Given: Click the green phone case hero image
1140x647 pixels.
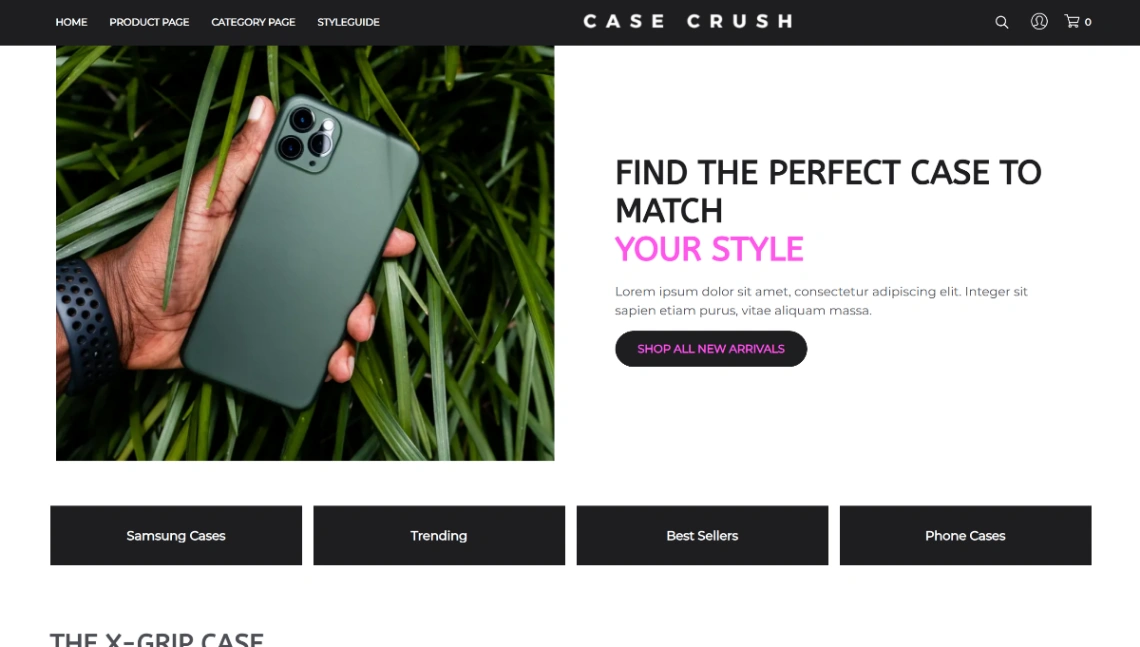Looking at the screenshot, I should [305, 253].
